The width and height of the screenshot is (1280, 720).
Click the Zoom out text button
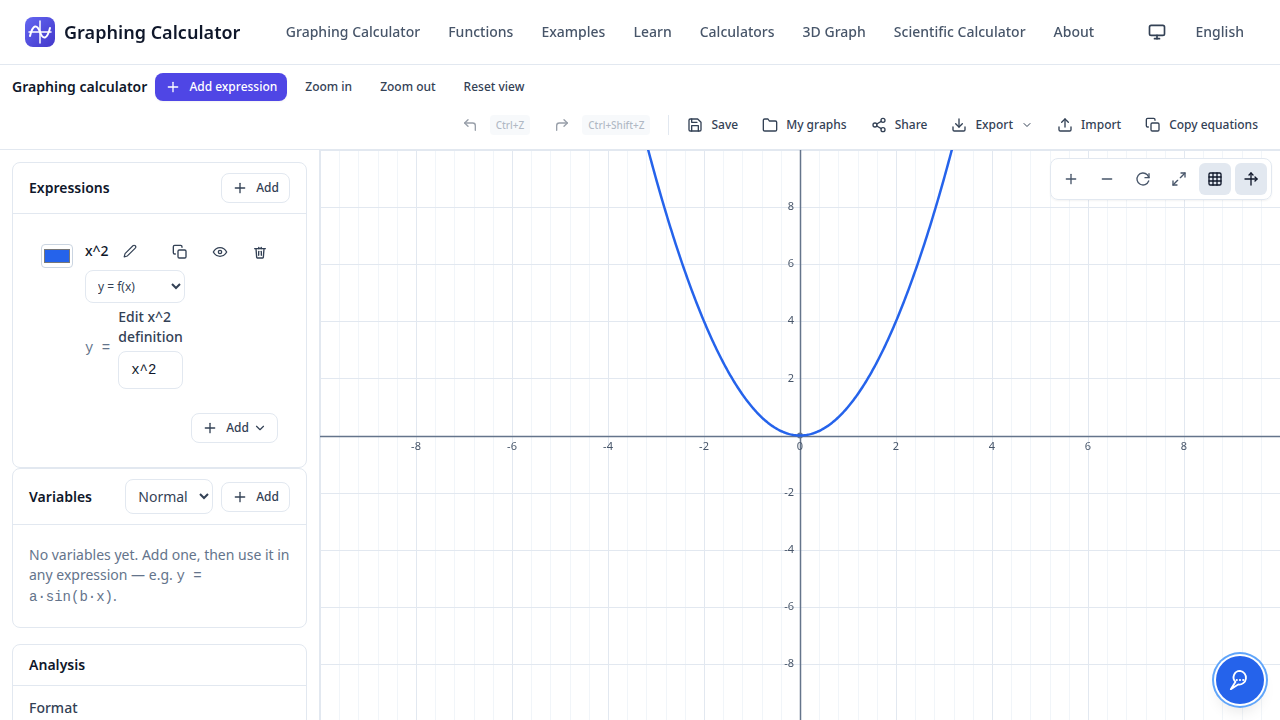(x=408, y=87)
